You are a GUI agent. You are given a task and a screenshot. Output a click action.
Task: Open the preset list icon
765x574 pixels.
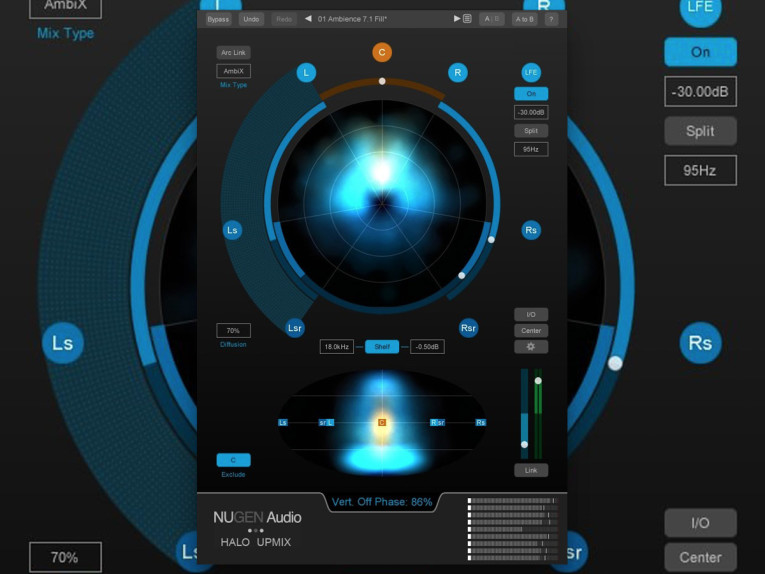point(467,19)
